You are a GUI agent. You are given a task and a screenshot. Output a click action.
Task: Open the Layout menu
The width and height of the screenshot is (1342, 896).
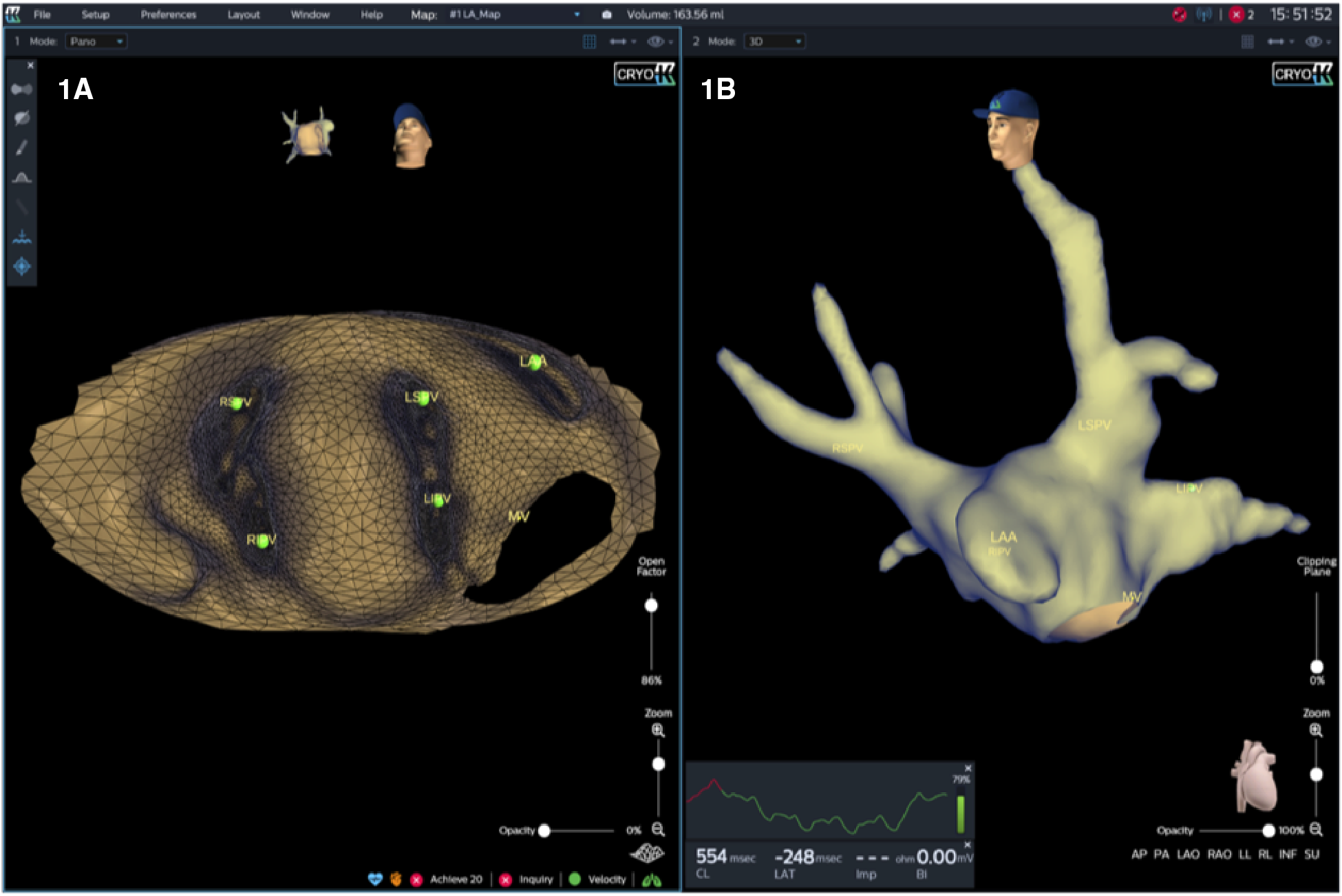[244, 14]
